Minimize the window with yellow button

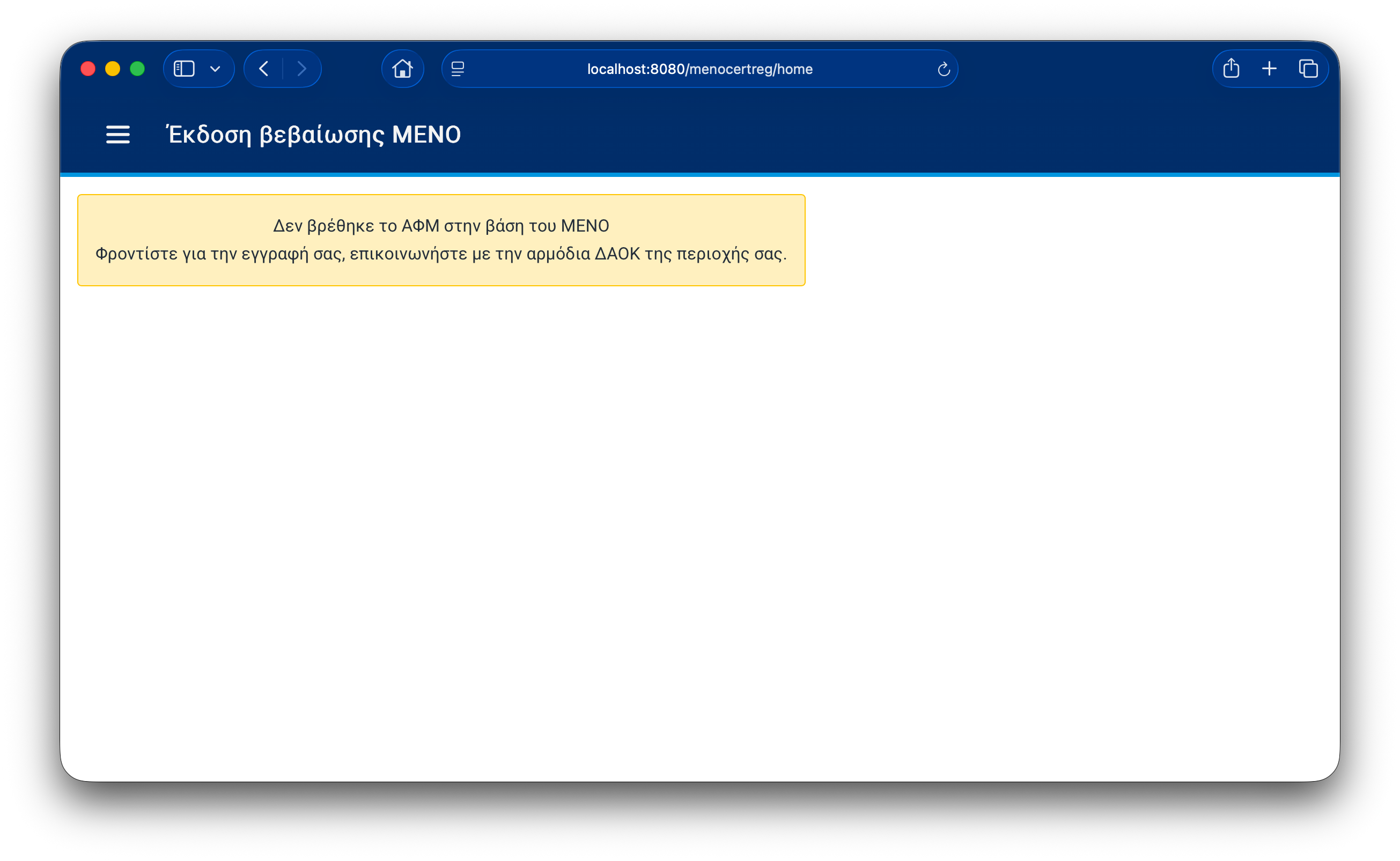113,69
